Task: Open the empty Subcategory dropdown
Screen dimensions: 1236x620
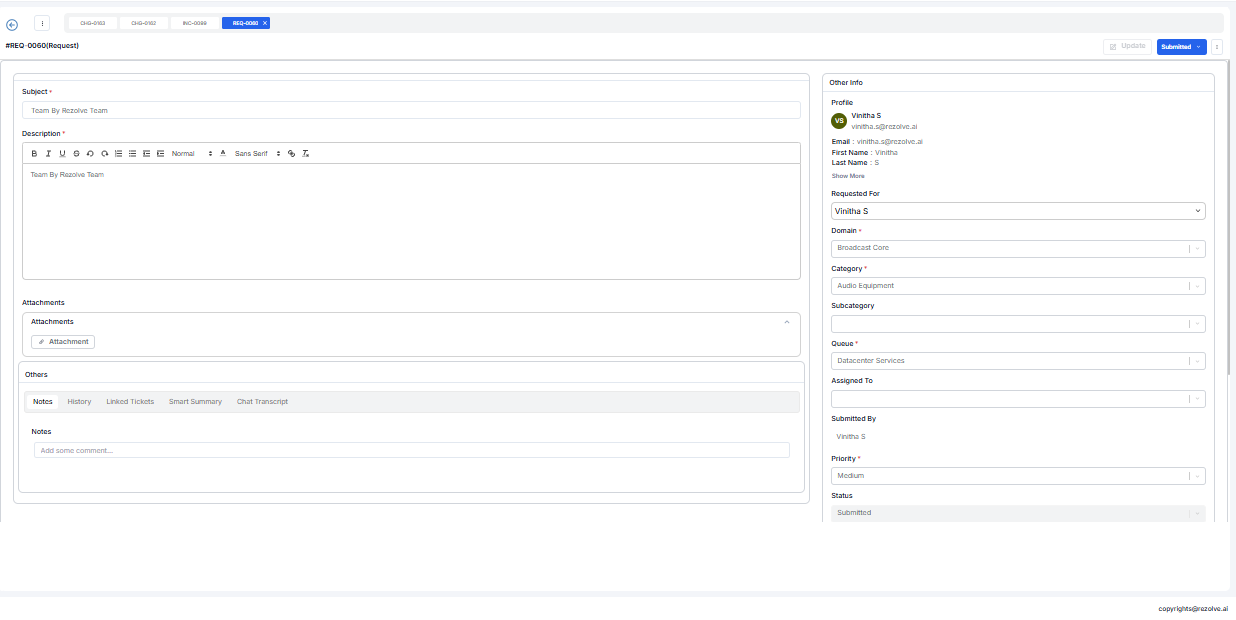Action: point(1018,323)
